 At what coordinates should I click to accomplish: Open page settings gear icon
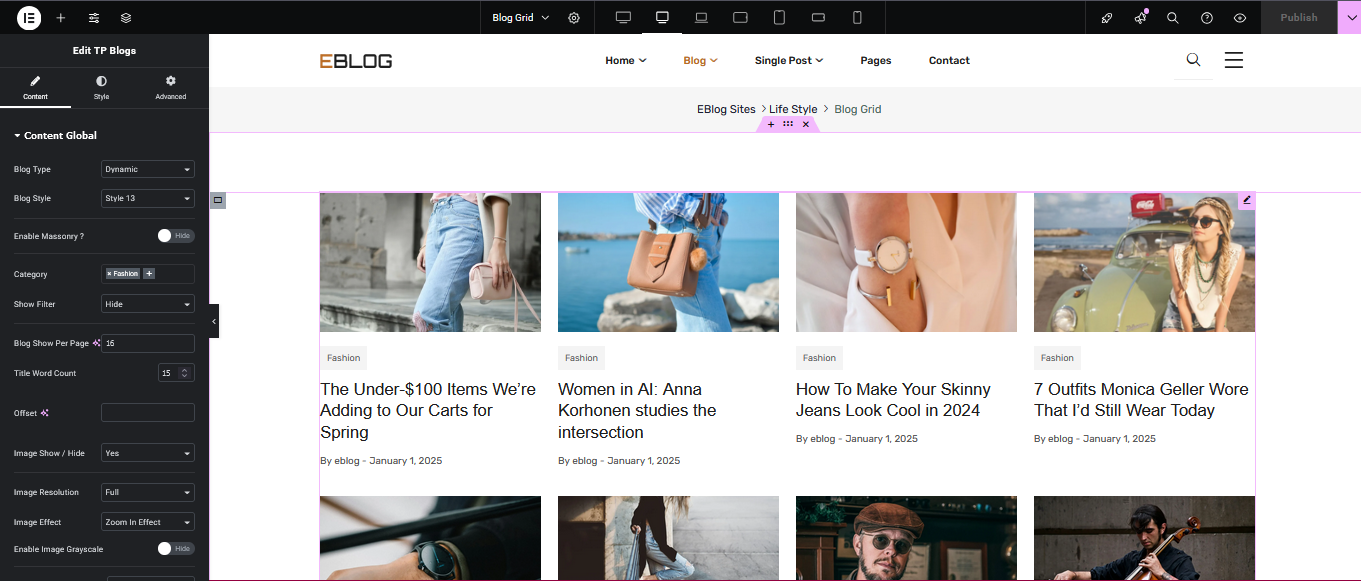pos(574,18)
